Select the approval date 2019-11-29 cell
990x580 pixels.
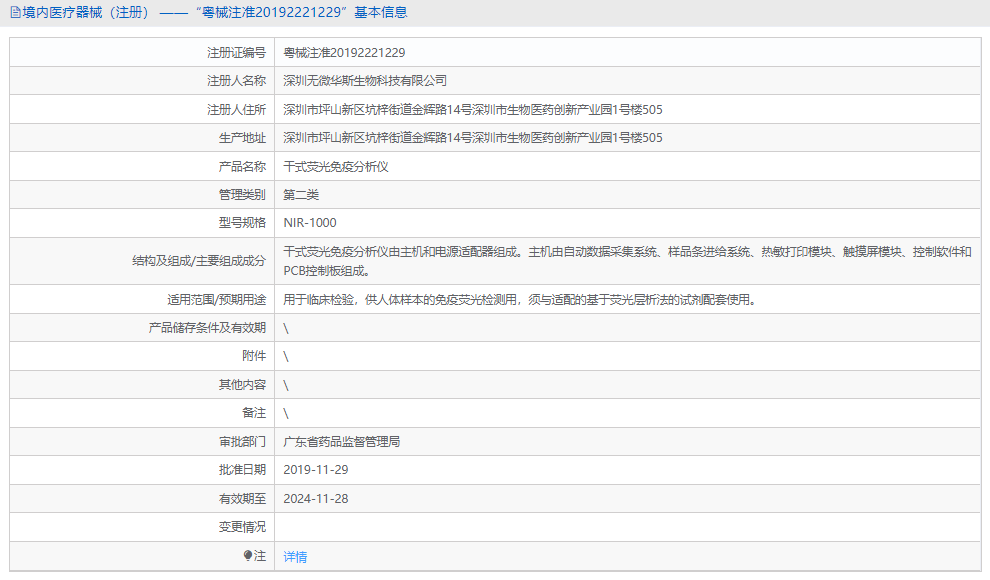[x=320, y=469]
